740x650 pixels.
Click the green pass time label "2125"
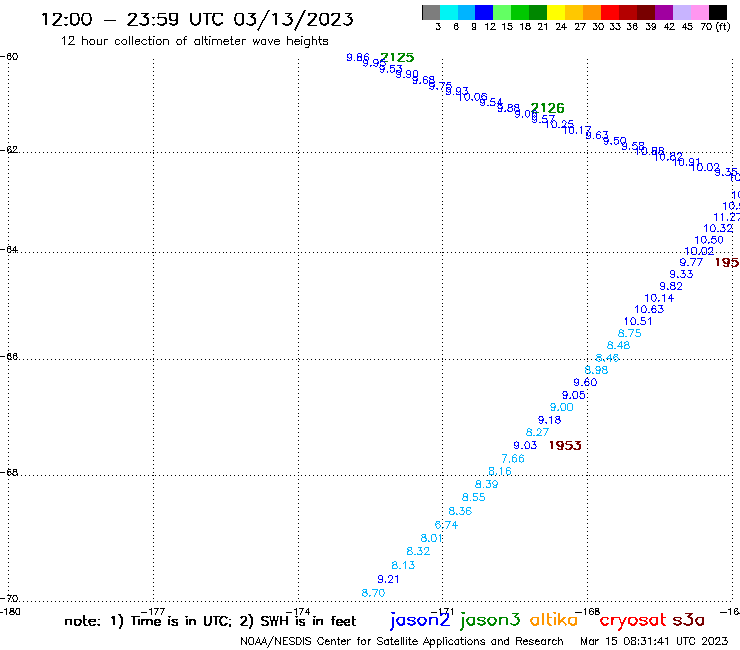(x=397, y=57)
